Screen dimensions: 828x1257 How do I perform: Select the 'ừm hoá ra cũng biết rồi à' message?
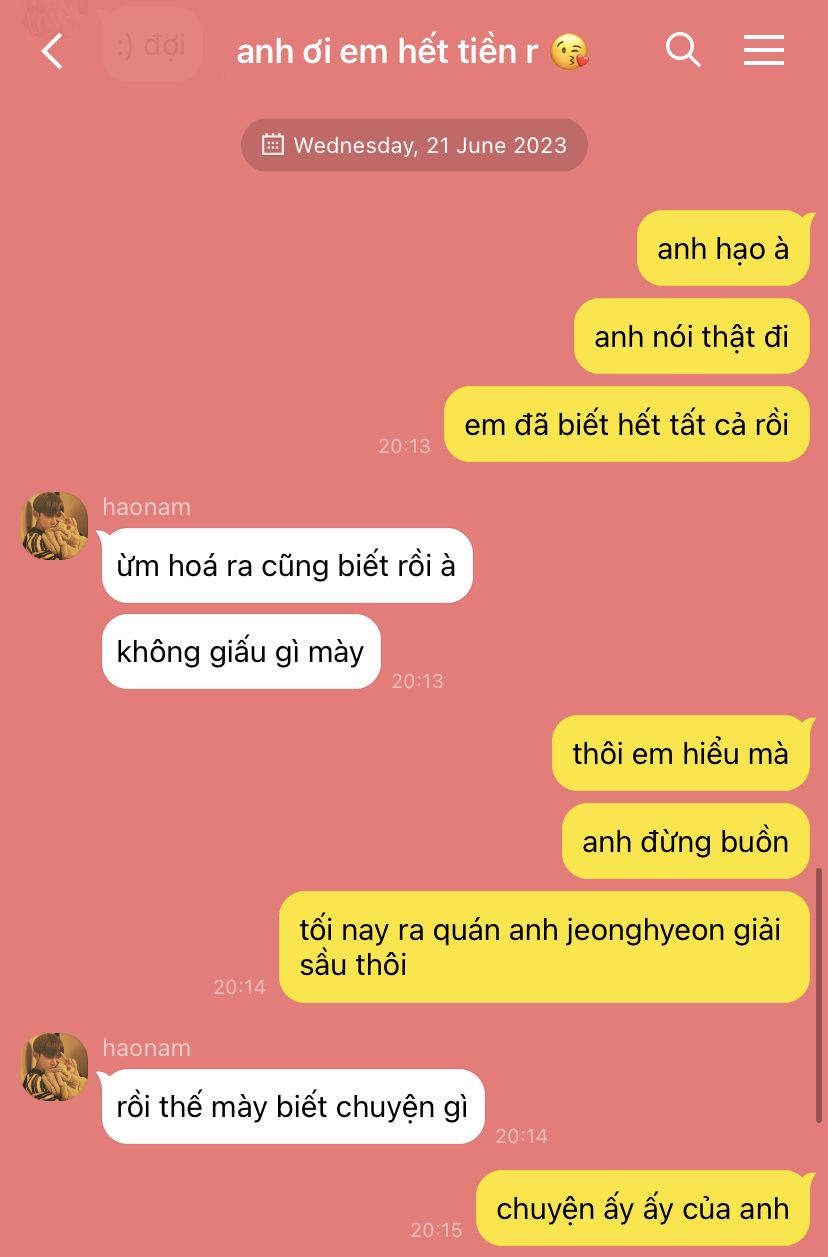[287, 565]
